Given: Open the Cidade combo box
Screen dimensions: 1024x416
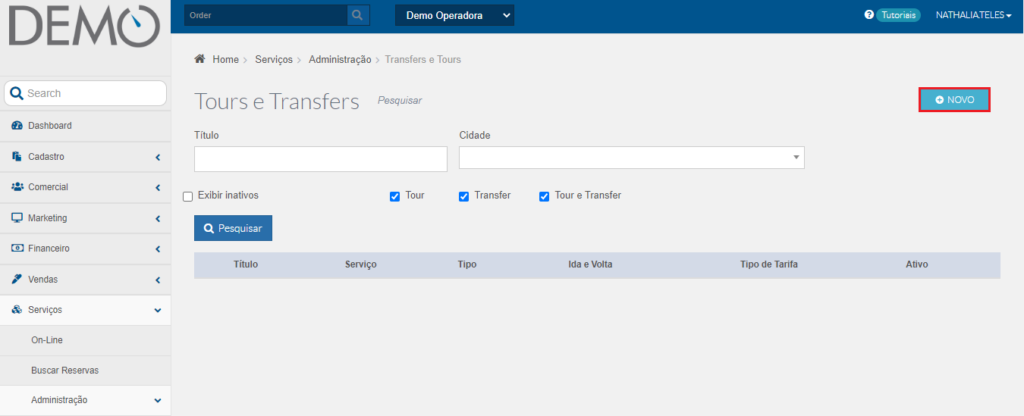Looking at the screenshot, I should coord(632,157).
